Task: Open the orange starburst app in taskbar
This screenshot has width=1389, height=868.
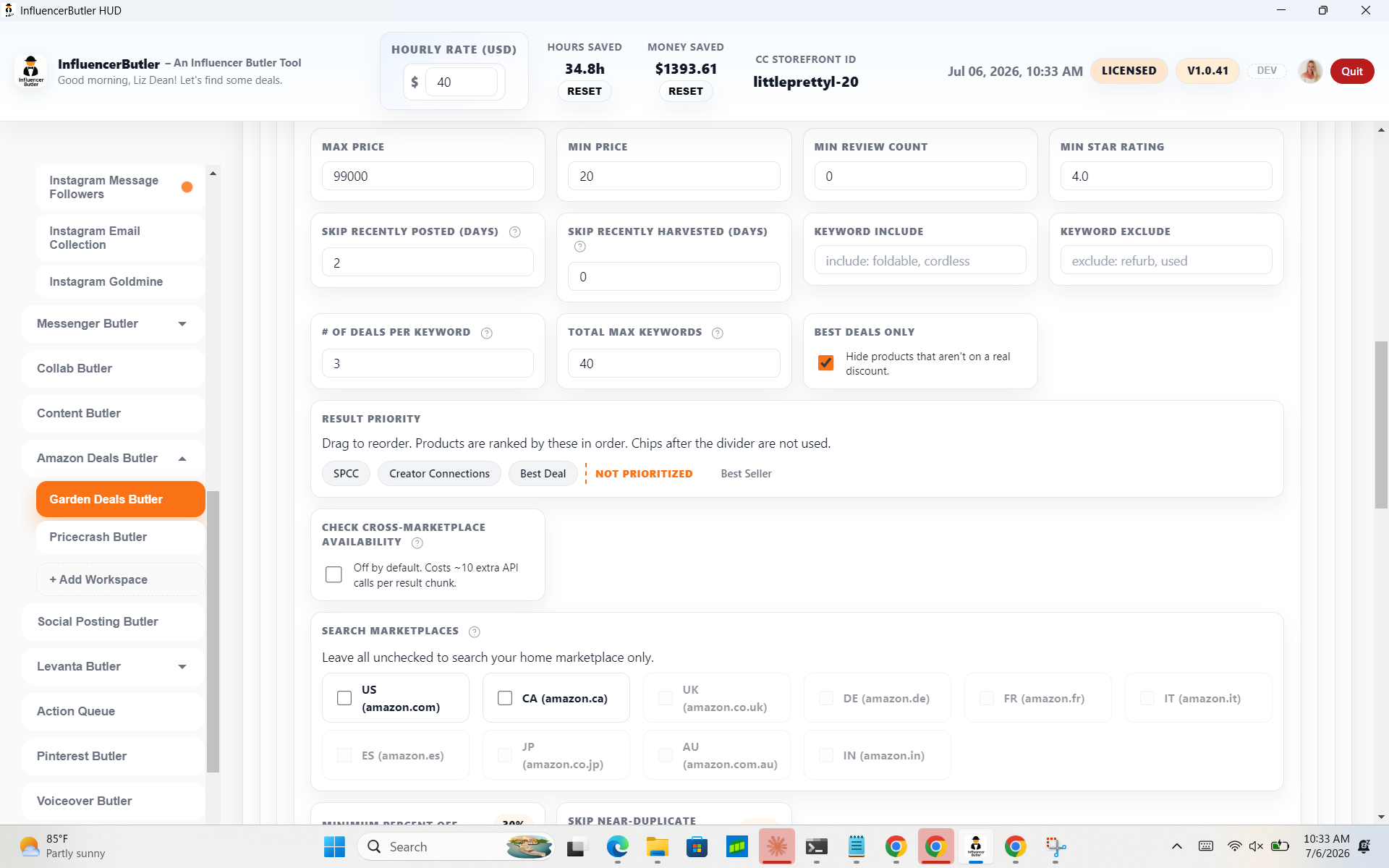Action: [x=776, y=846]
